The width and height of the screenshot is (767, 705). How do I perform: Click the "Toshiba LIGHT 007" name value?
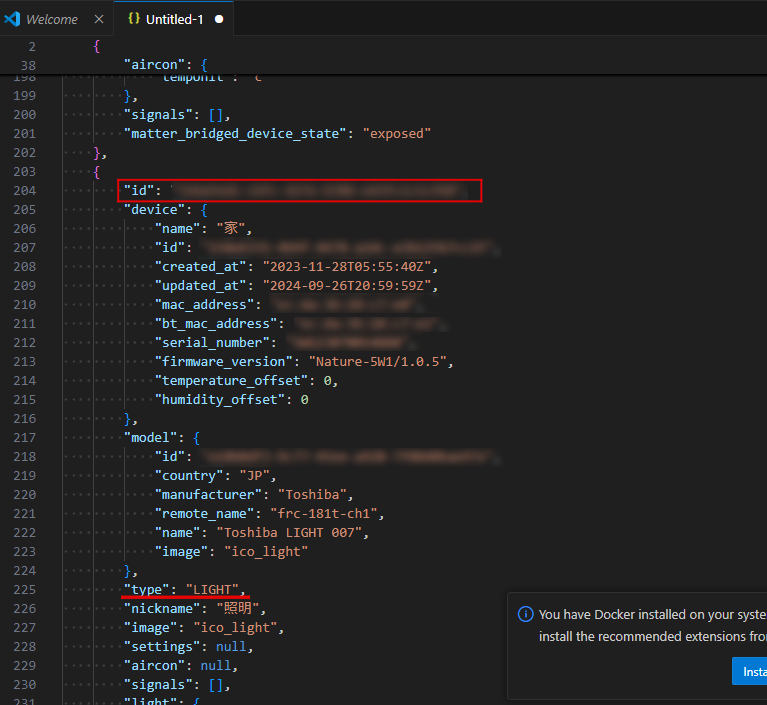289,533
